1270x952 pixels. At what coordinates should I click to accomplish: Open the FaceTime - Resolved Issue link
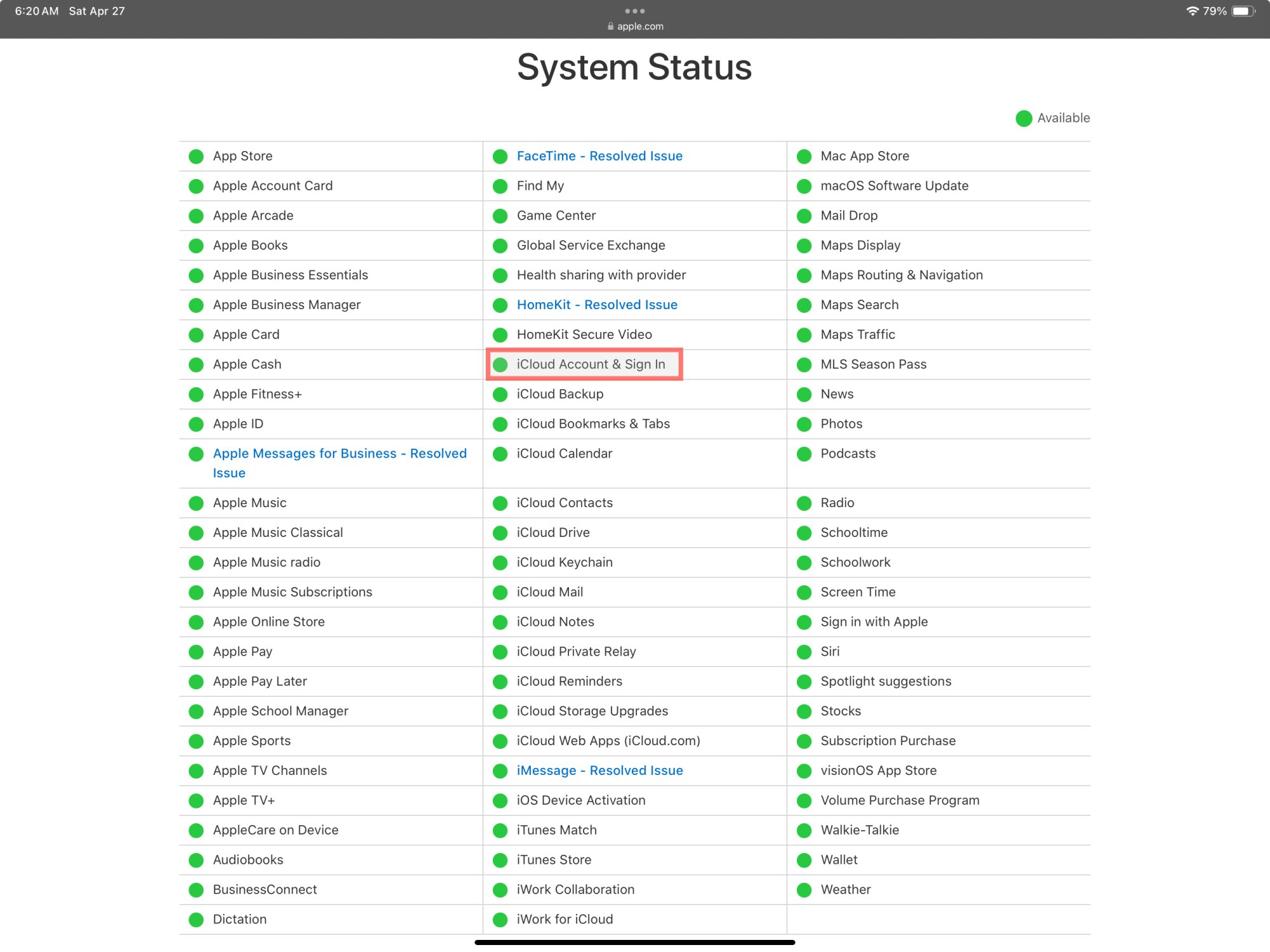599,156
